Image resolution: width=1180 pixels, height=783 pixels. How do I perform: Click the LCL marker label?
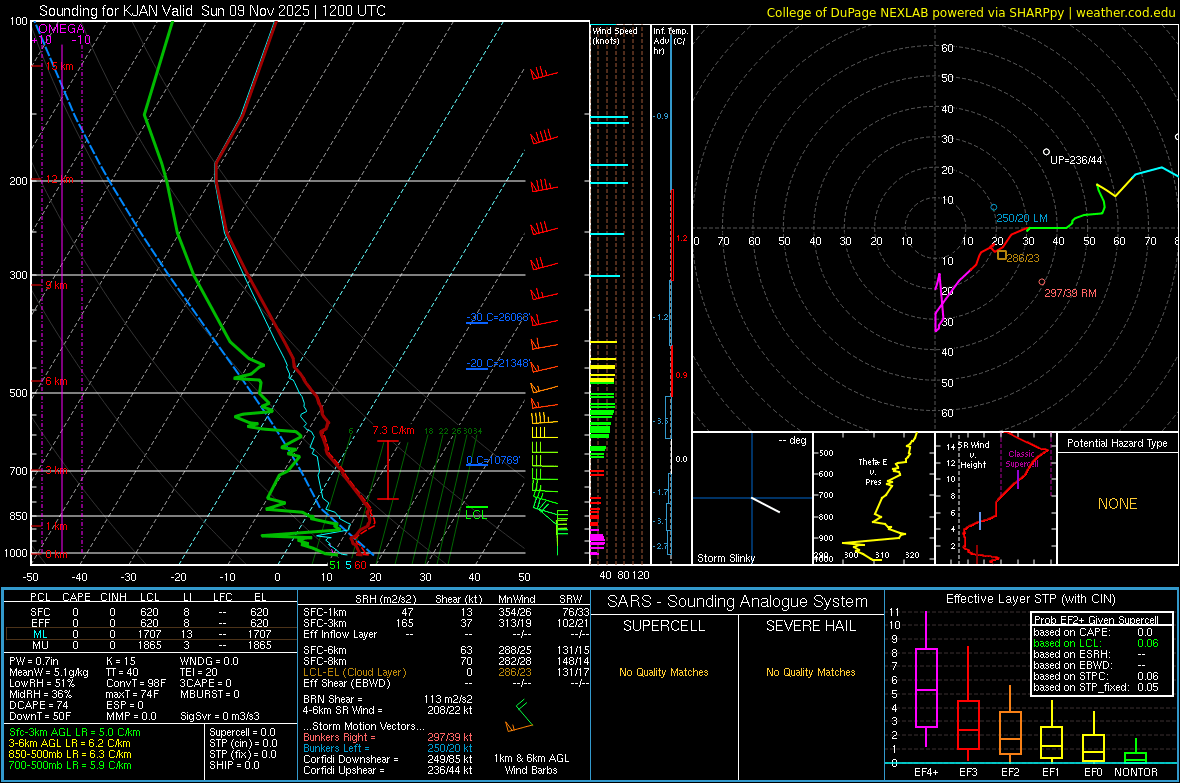click(476, 515)
